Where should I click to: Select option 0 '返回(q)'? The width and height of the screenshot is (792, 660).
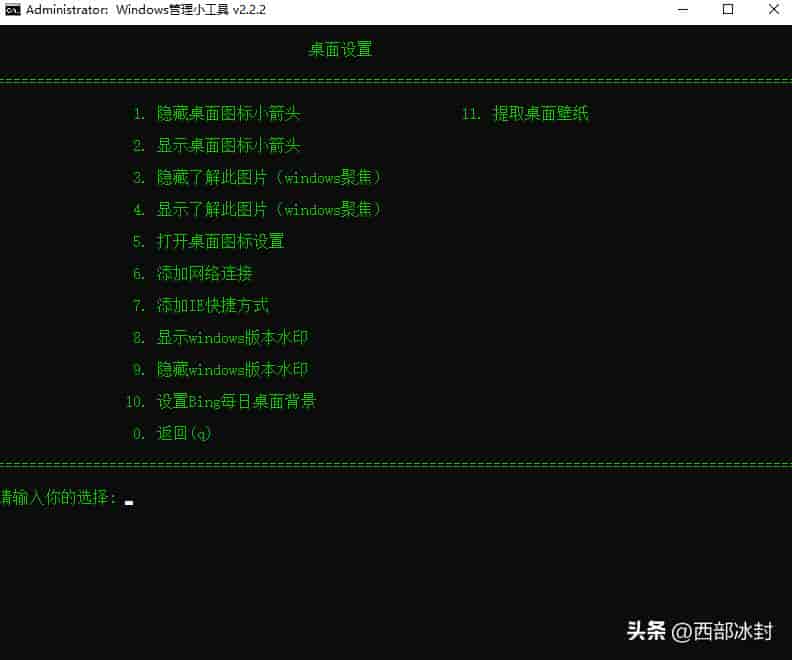point(171,433)
